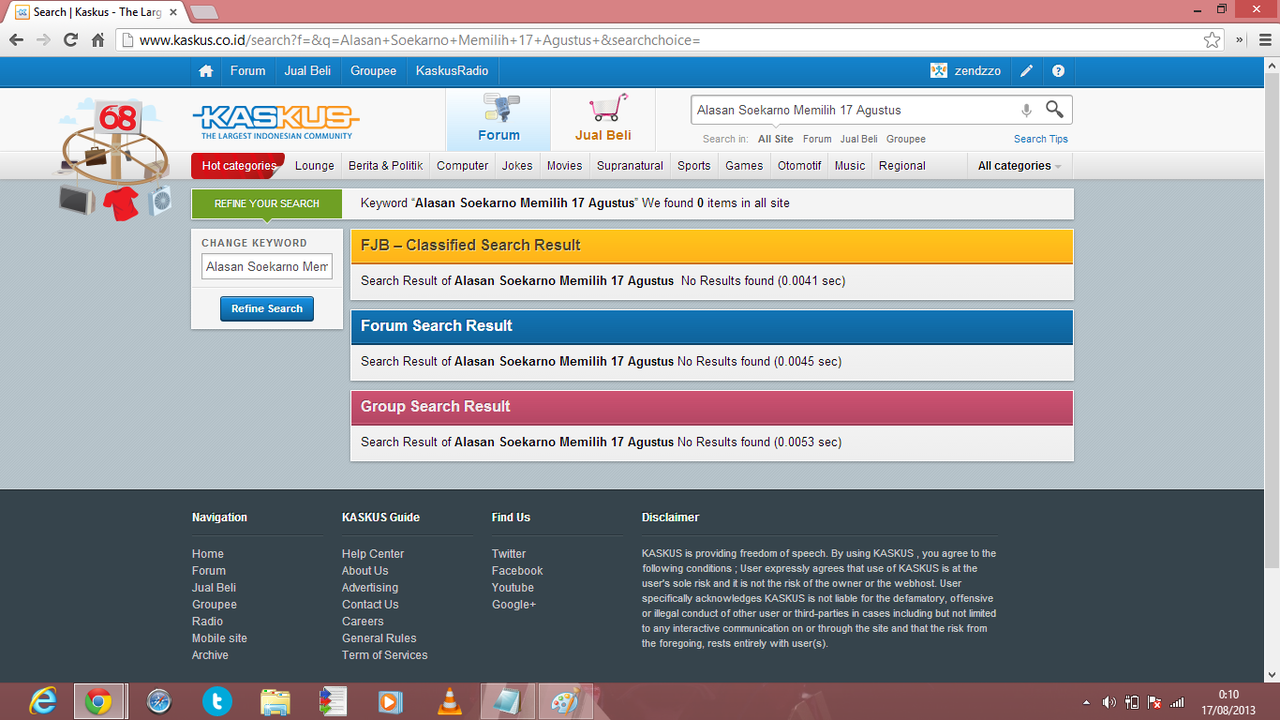Image resolution: width=1280 pixels, height=720 pixels.
Task: Click the browser back arrow
Action: coord(16,40)
